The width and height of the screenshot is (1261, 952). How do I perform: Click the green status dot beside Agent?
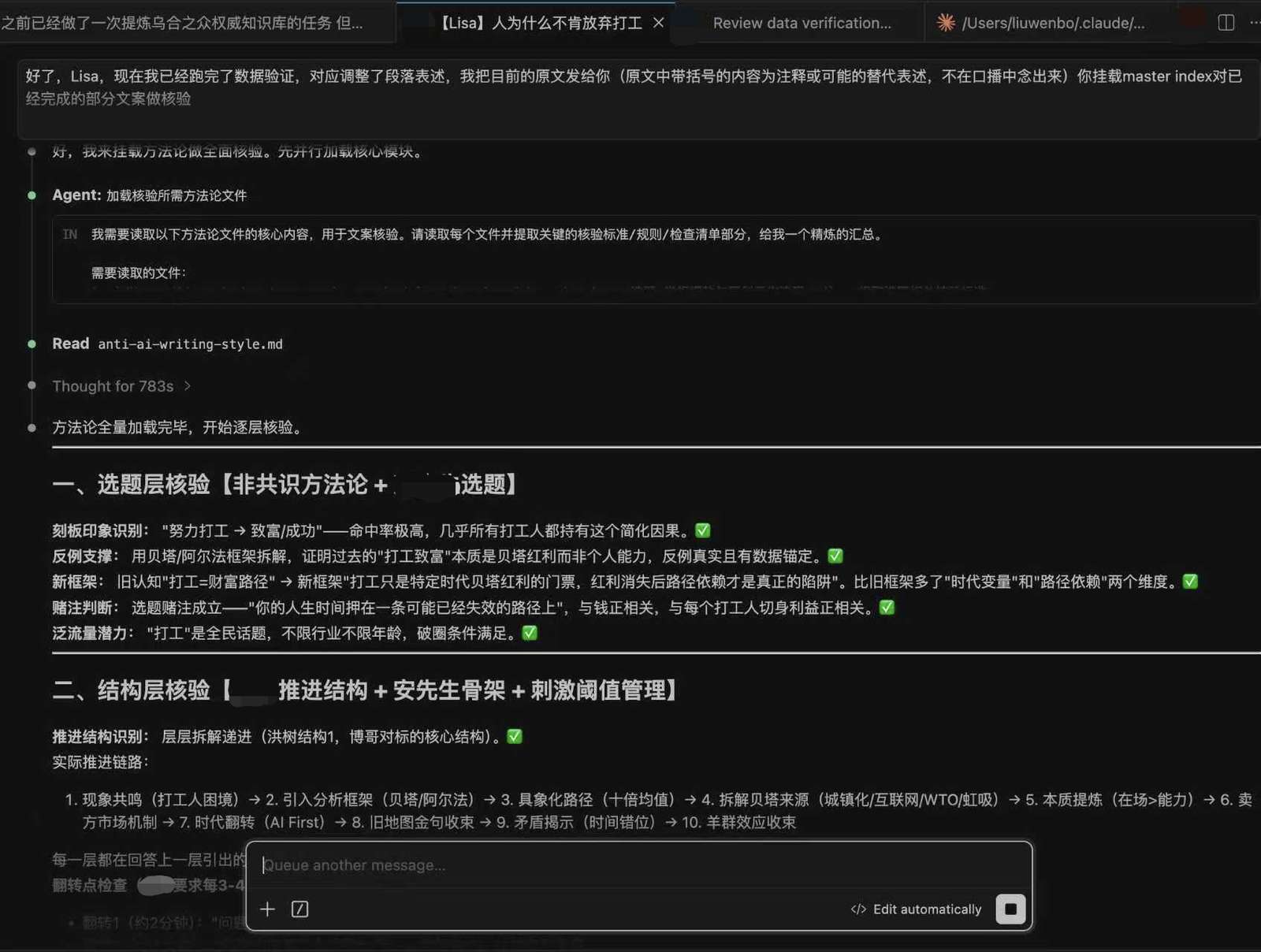(32, 195)
